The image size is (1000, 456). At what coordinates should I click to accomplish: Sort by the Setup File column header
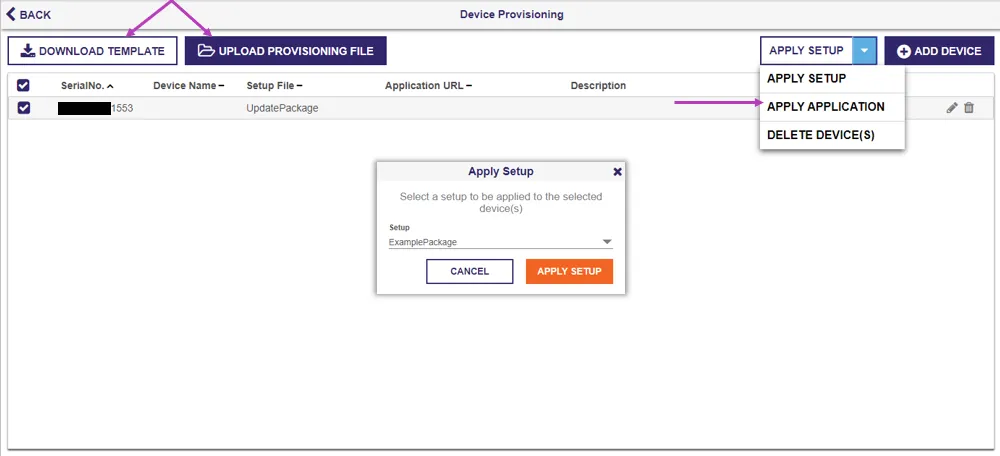[274, 85]
